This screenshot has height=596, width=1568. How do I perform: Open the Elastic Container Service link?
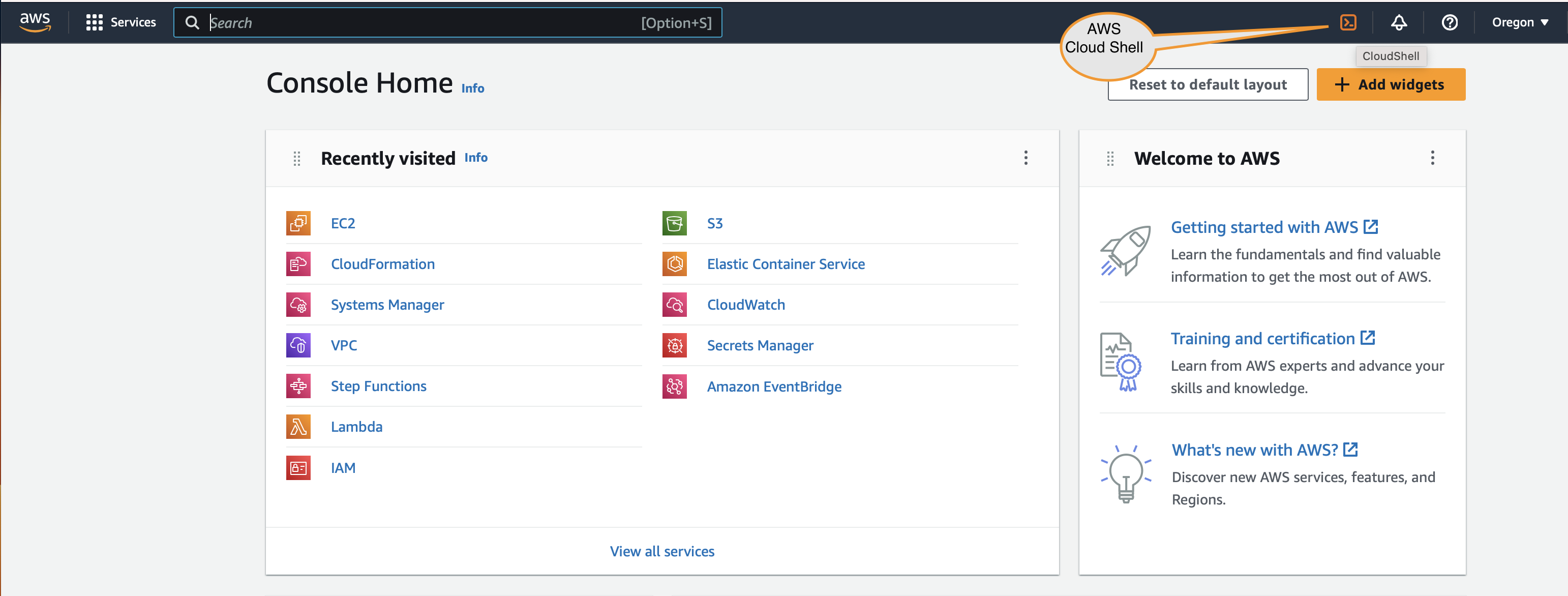coord(786,264)
